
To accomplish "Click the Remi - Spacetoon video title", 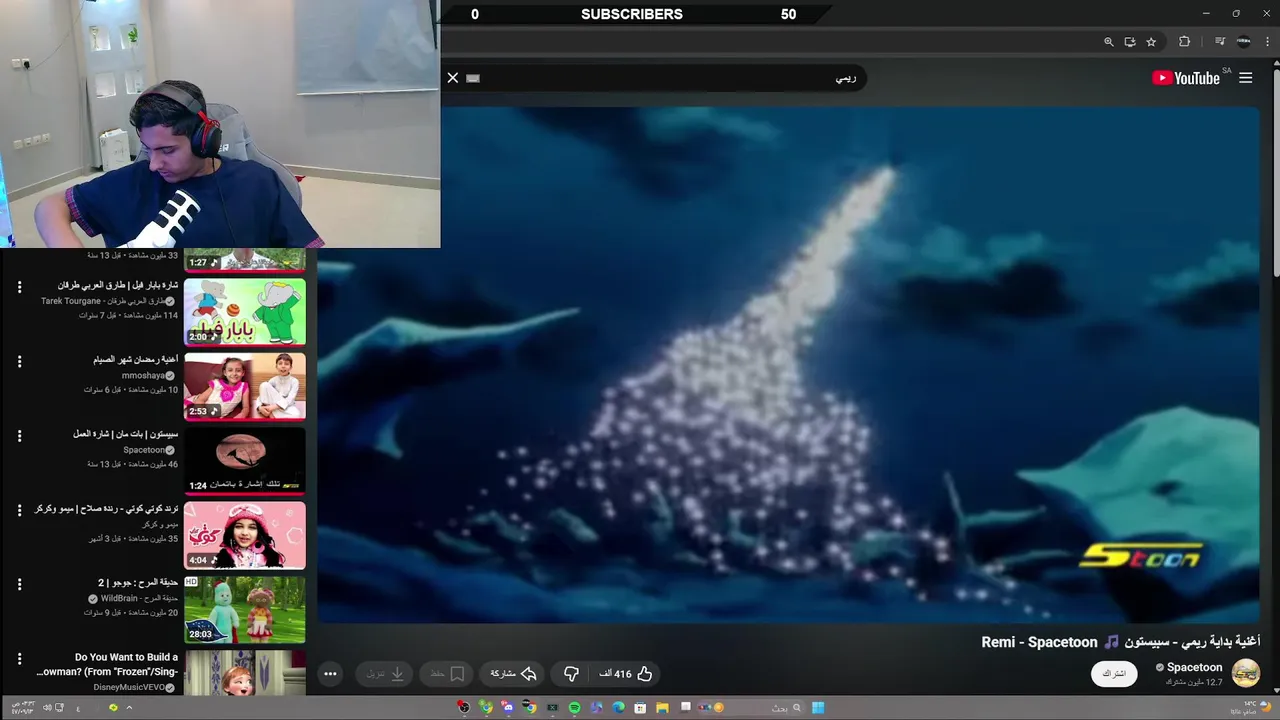I will point(1121,642).
